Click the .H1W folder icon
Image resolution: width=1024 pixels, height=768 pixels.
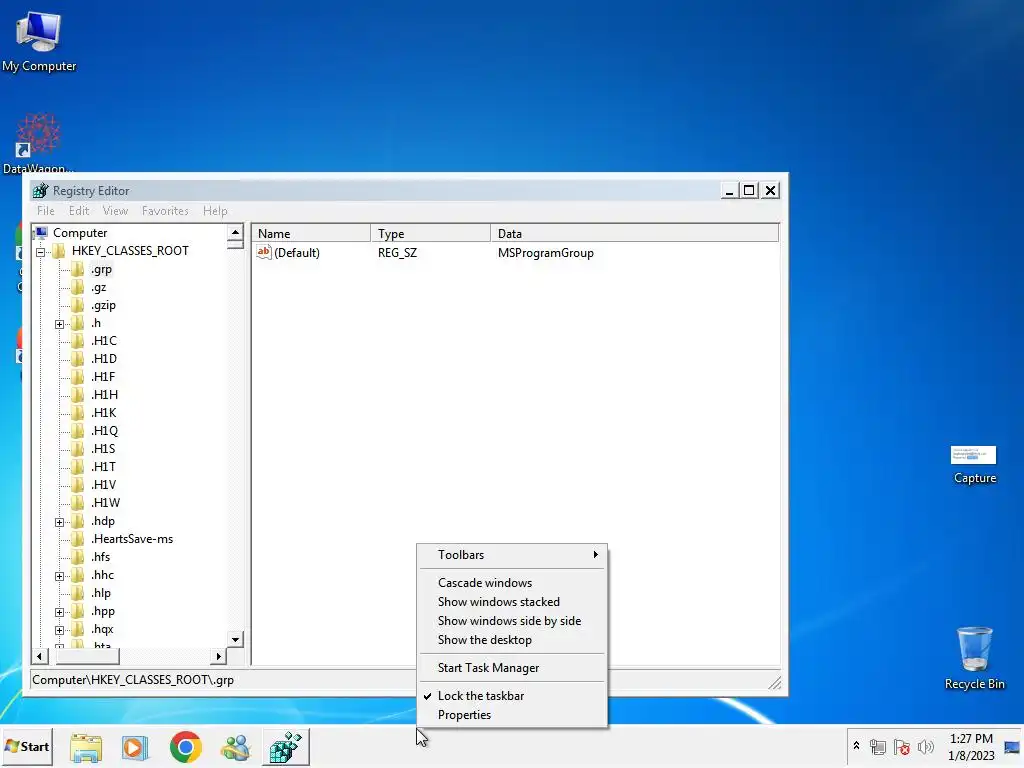[78, 503]
